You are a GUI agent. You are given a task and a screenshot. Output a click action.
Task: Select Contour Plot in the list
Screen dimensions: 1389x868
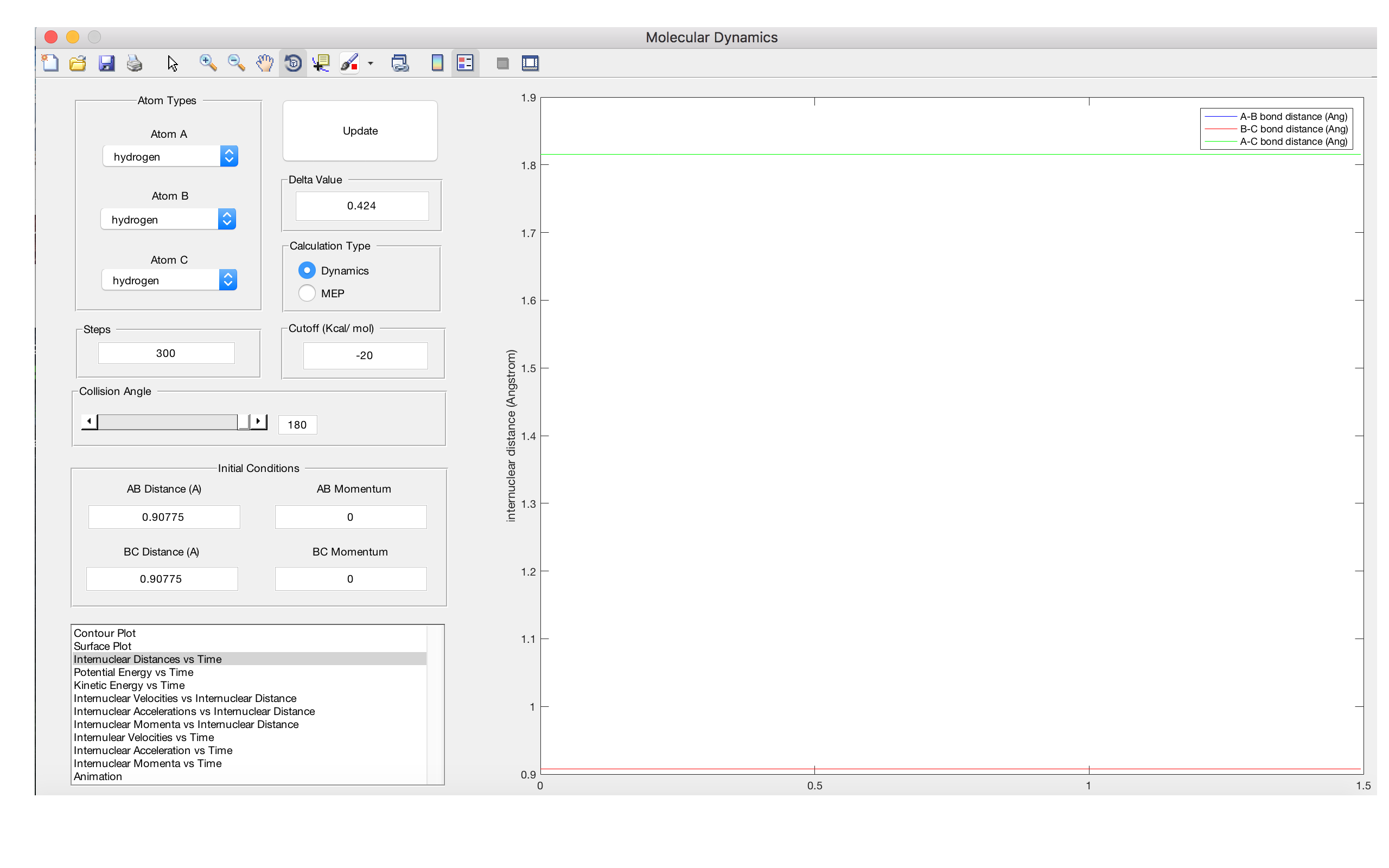105,633
